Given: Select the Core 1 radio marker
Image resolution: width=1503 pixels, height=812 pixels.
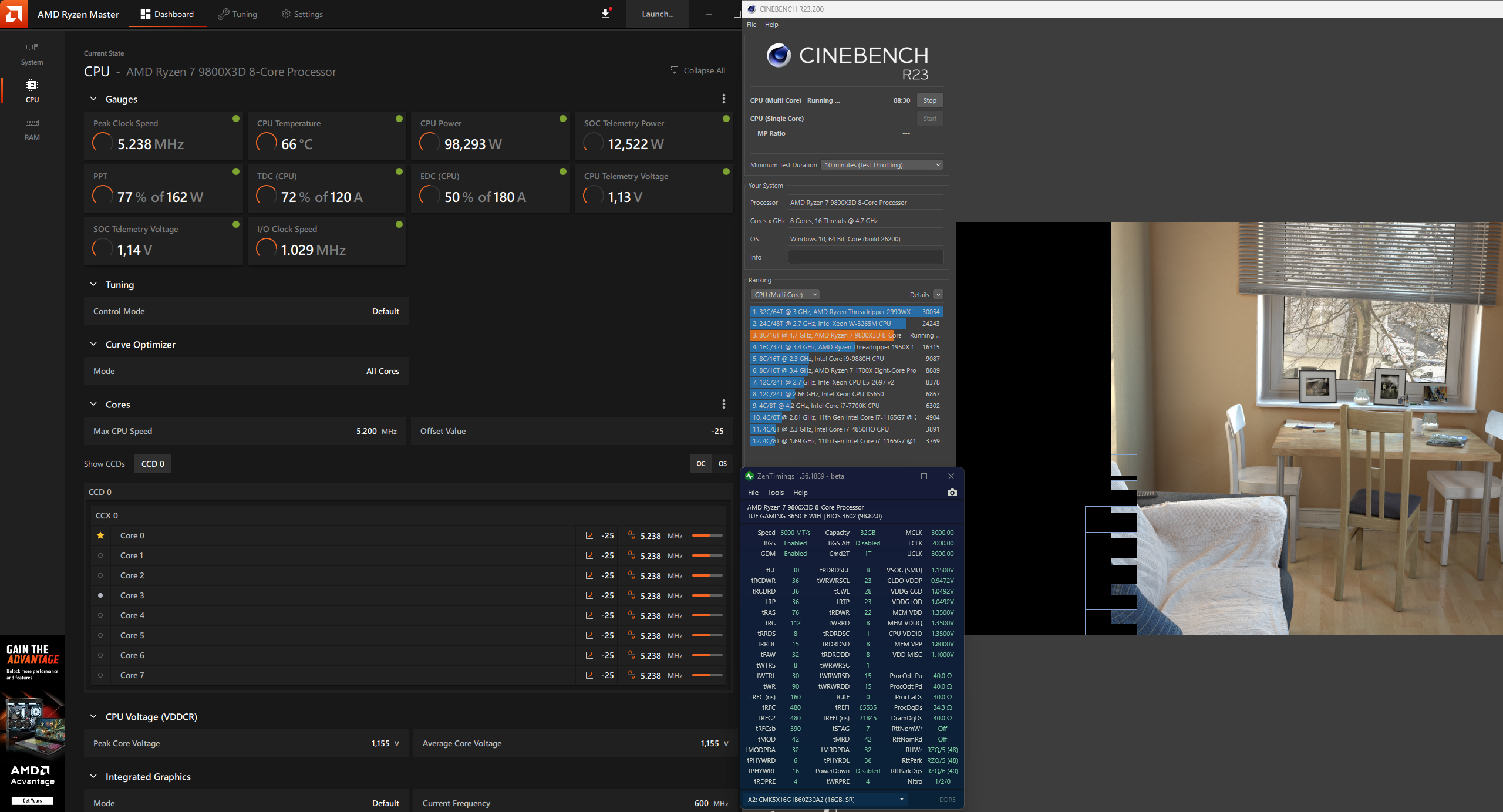Looking at the screenshot, I should 100,555.
